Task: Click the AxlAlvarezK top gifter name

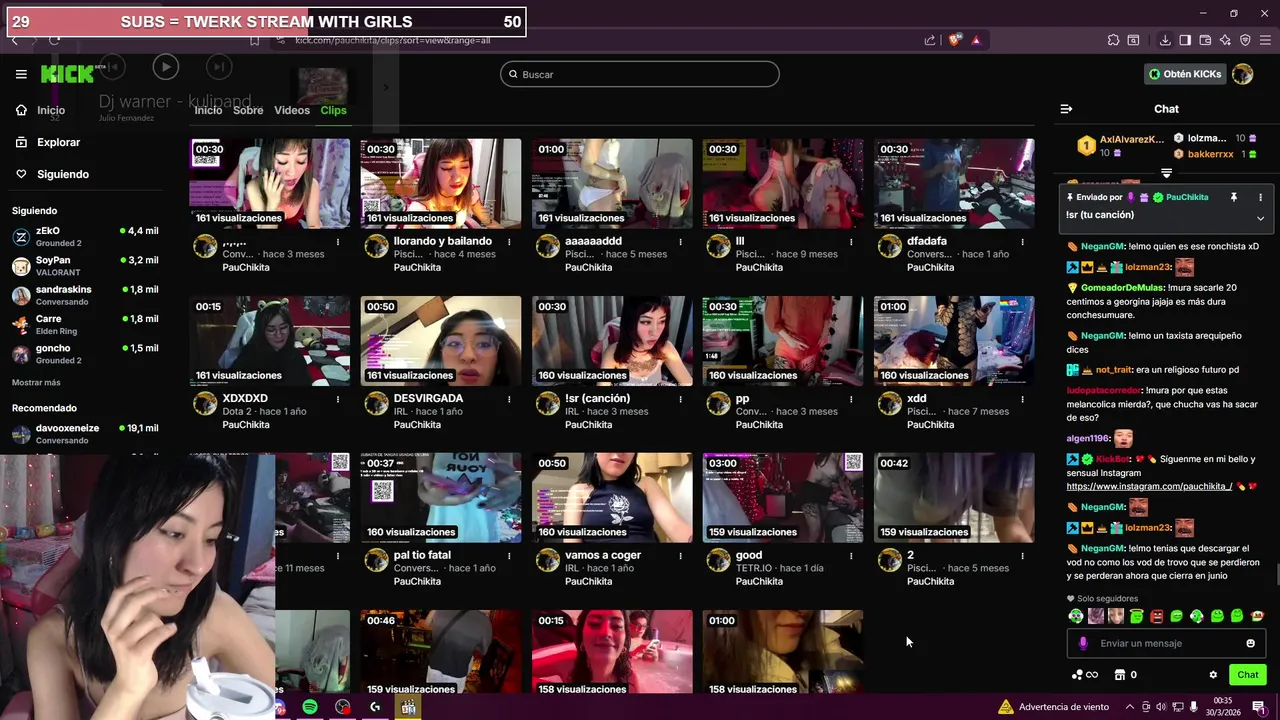Action: [1132, 139]
